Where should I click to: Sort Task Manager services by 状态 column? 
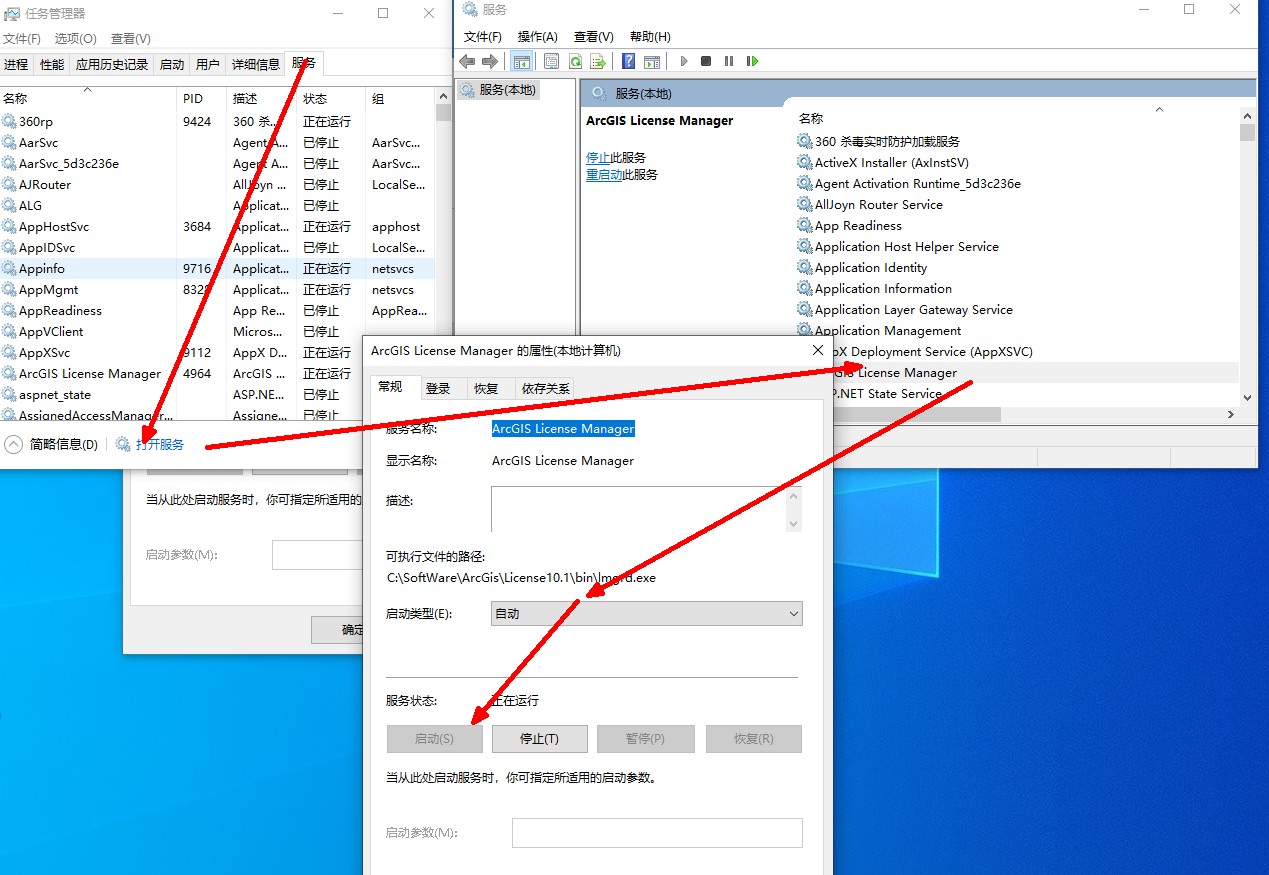click(x=332, y=98)
